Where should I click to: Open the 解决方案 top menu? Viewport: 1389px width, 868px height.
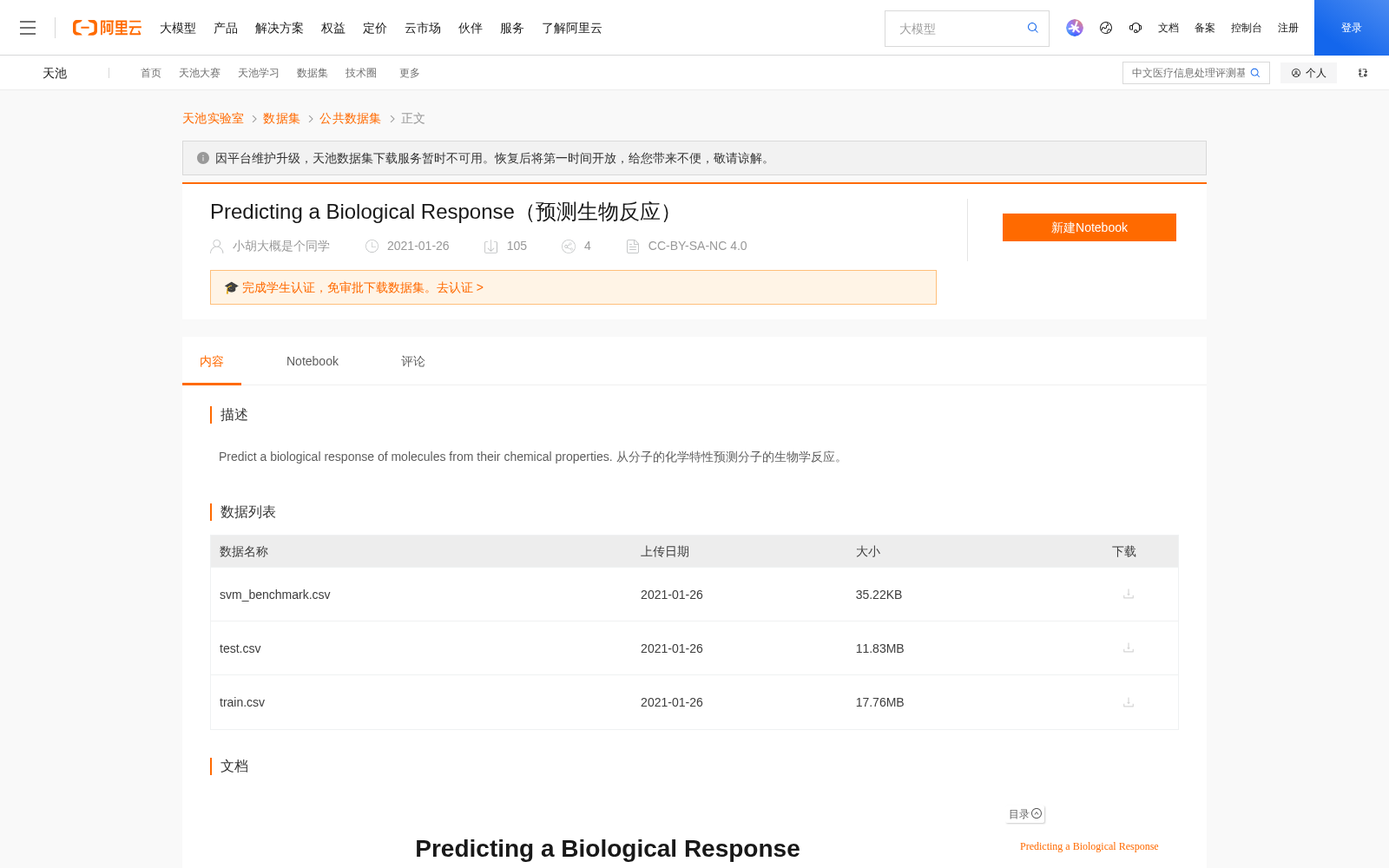click(x=280, y=28)
